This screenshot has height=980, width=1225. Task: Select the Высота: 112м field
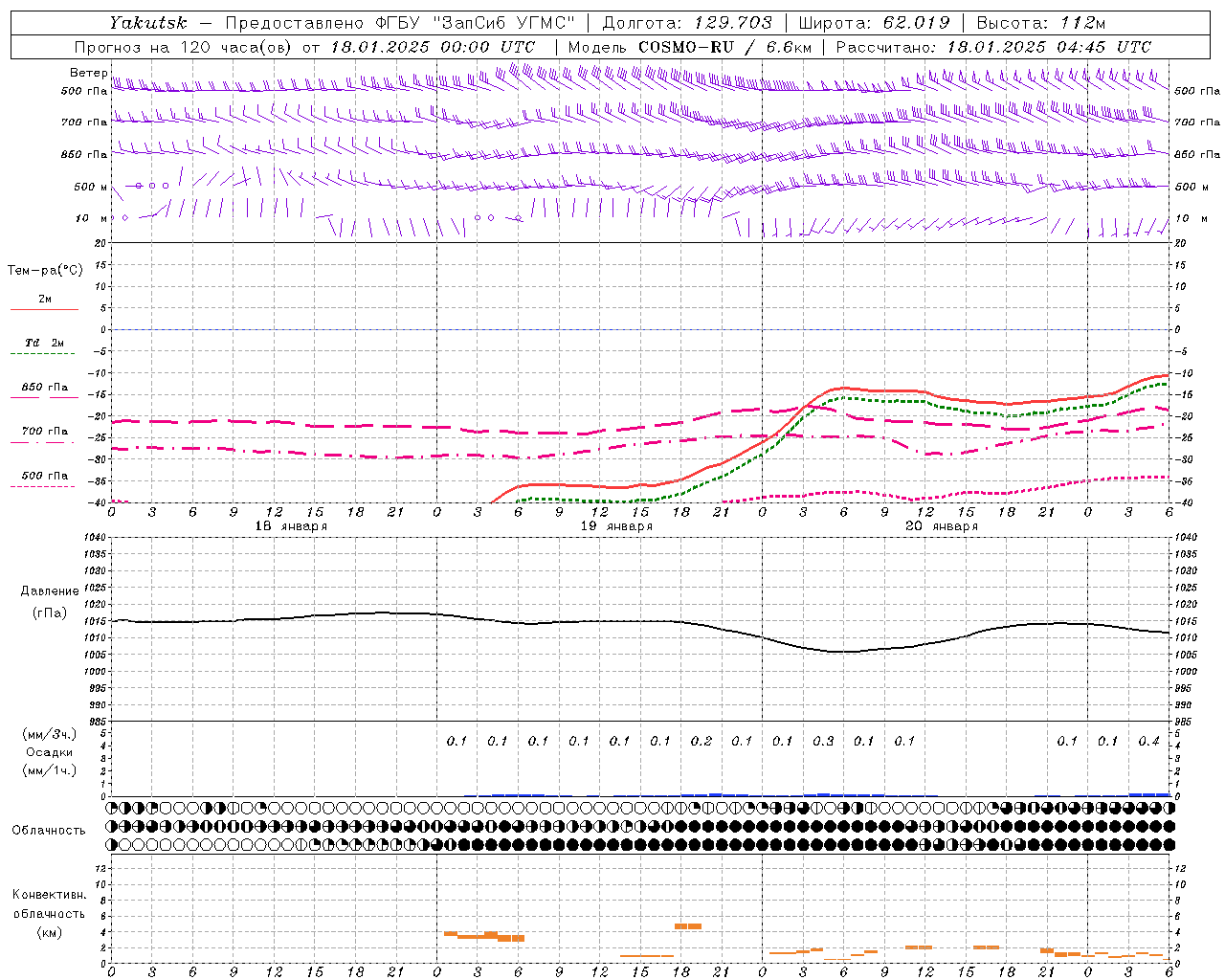pos(1040,23)
